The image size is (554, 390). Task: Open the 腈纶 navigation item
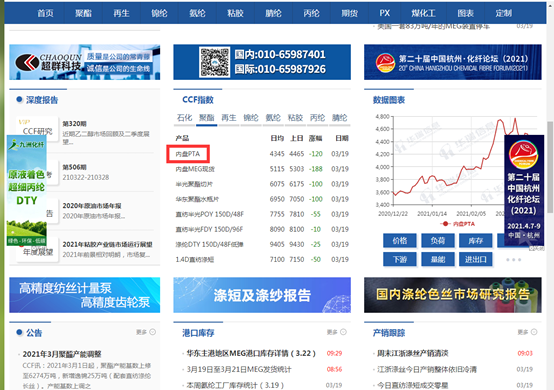pos(273,13)
